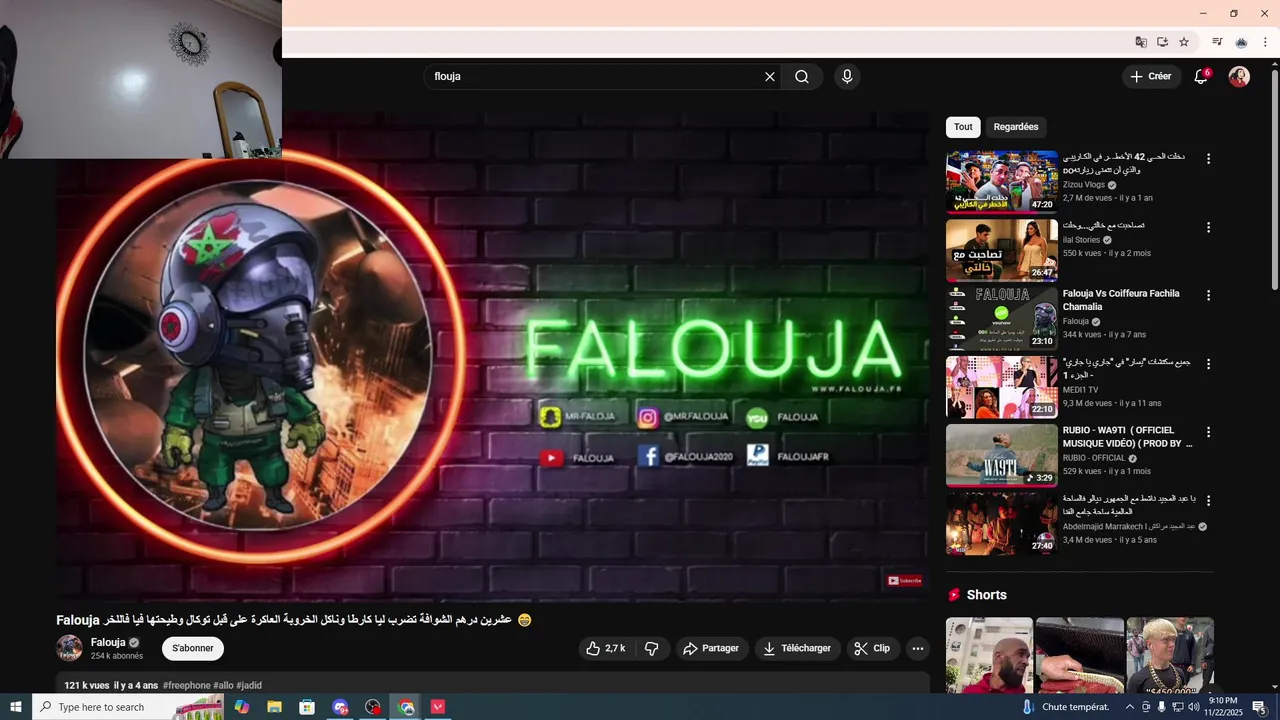Open Microsoft Store from taskbar

307,707
